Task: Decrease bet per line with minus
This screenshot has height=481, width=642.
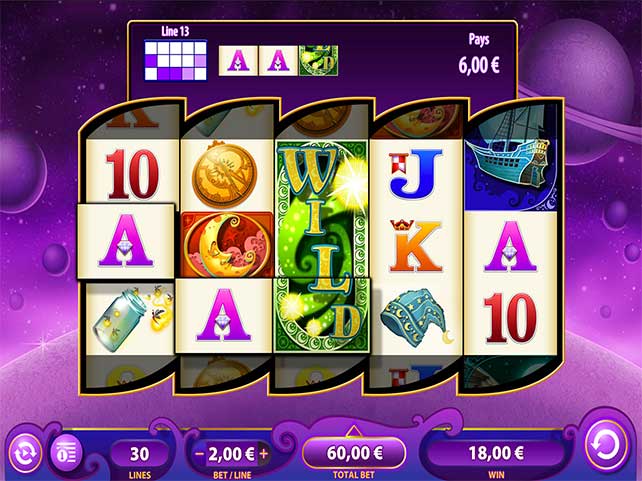Action: [199, 454]
